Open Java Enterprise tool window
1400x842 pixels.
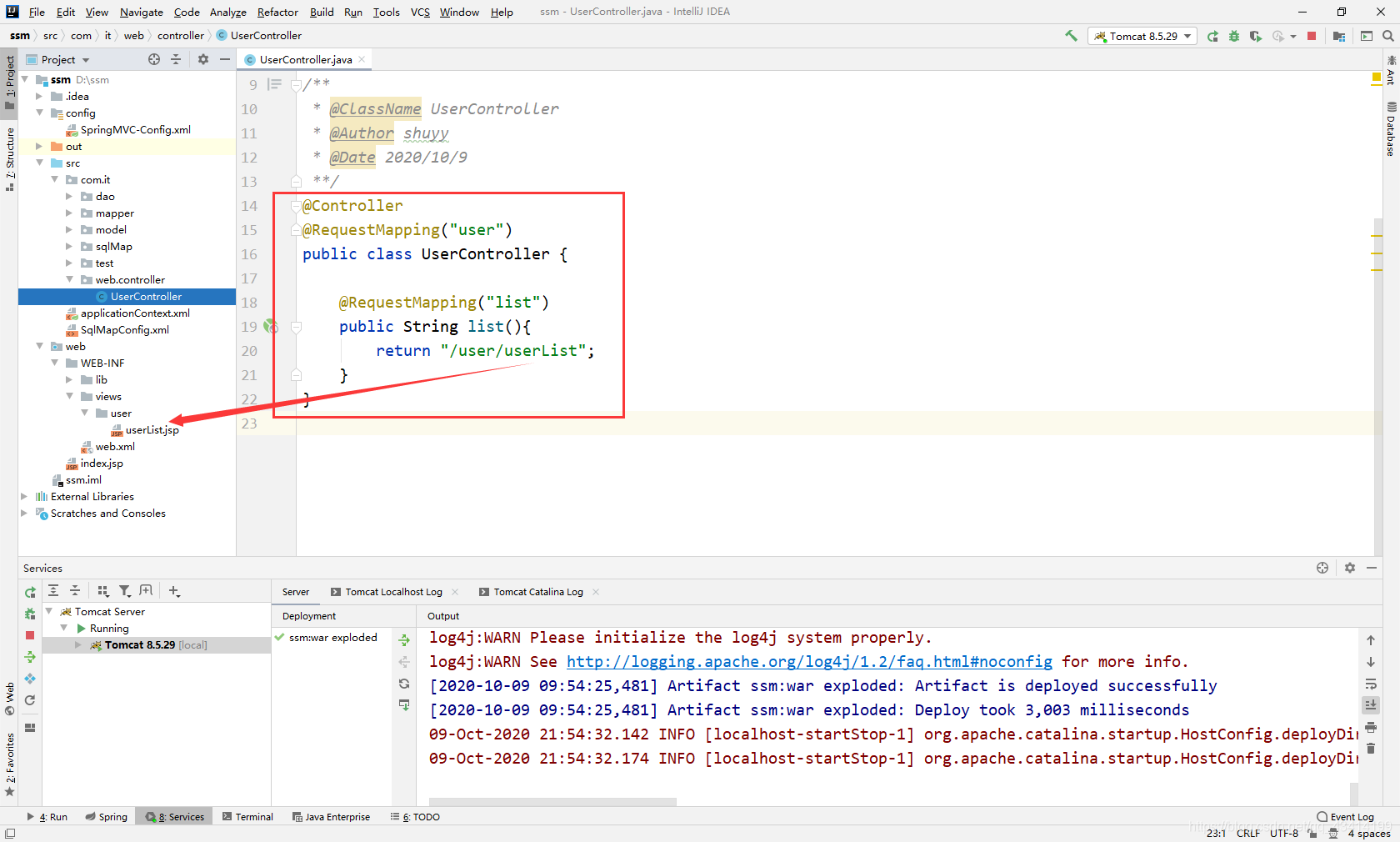point(331,817)
